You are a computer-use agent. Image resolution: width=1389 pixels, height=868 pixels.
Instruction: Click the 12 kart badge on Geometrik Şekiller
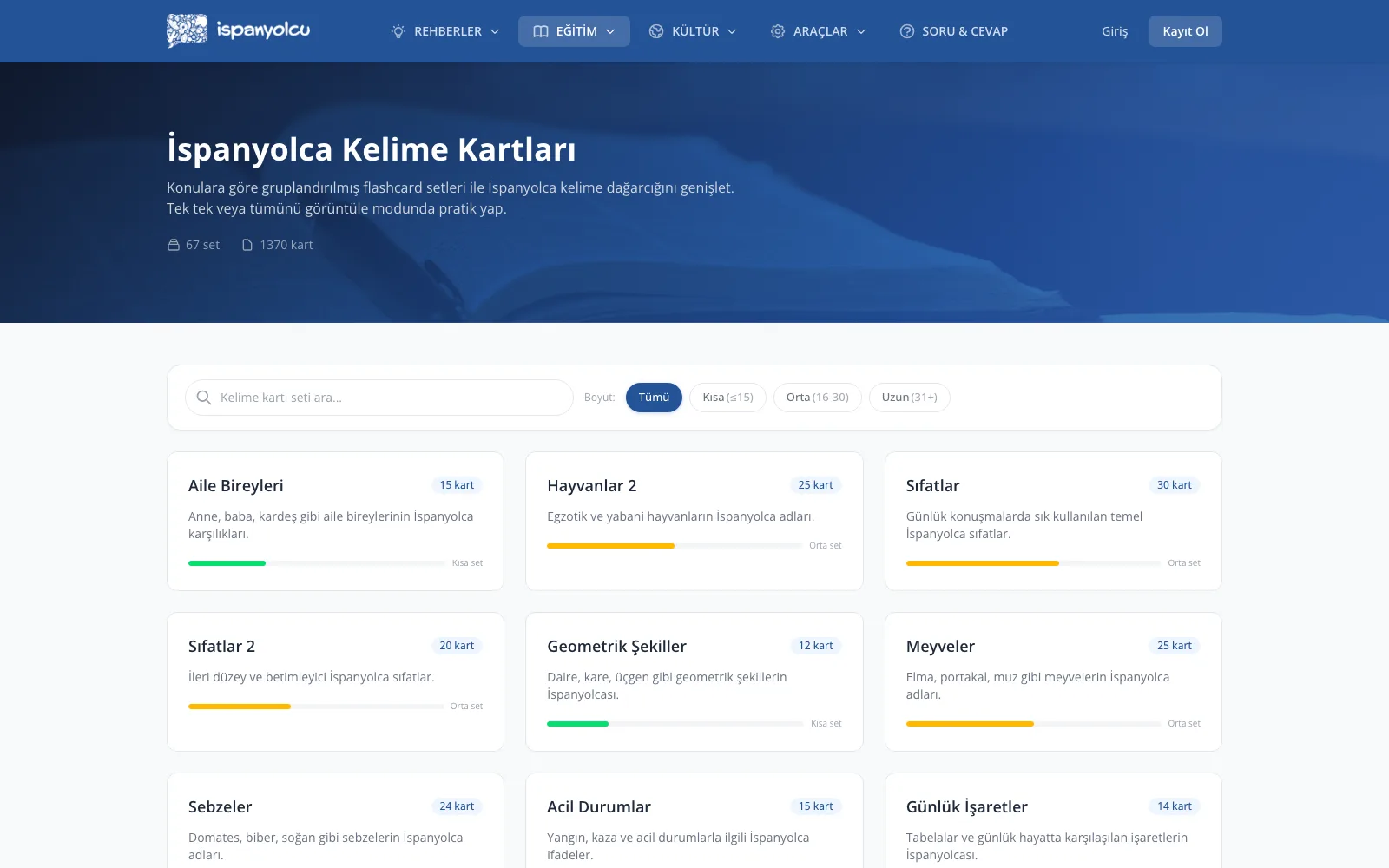point(815,646)
